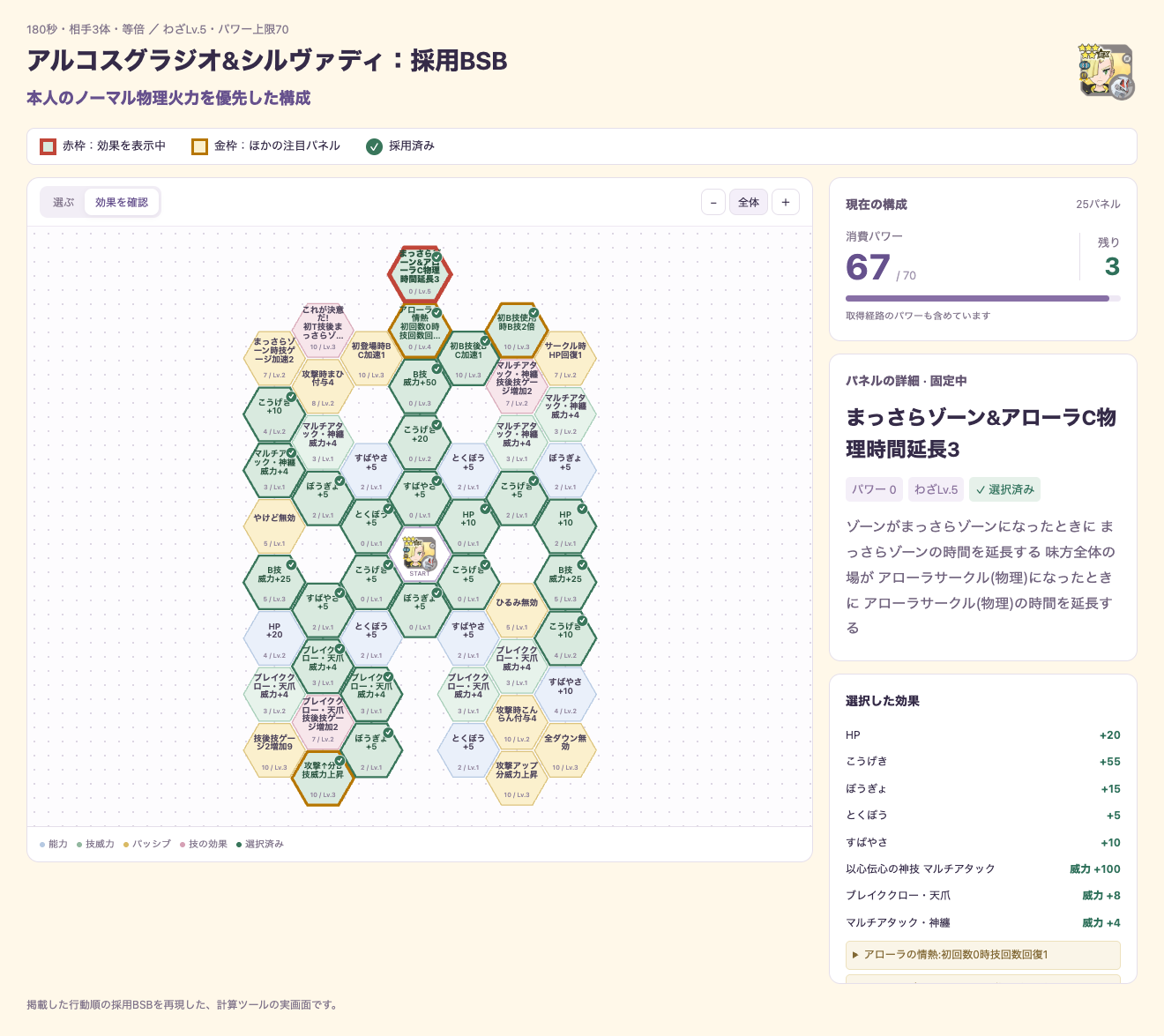Zoom in the grid with plus button
Image resolution: width=1164 pixels, height=1036 pixels.
pyautogui.click(x=786, y=202)
